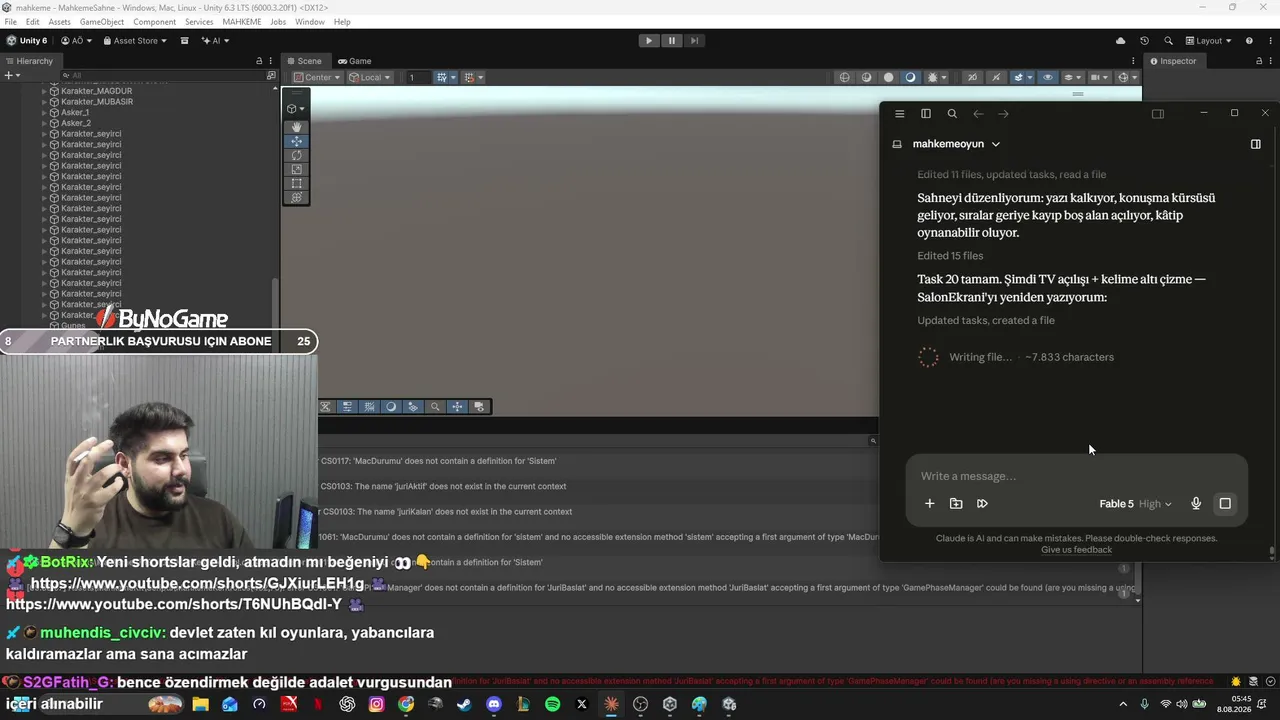Viewport: 1280px width, 720px height.
Task: Toggle the right panel icon in Claude title bar
Action: pyautogui.click(x=1158, y=114)
